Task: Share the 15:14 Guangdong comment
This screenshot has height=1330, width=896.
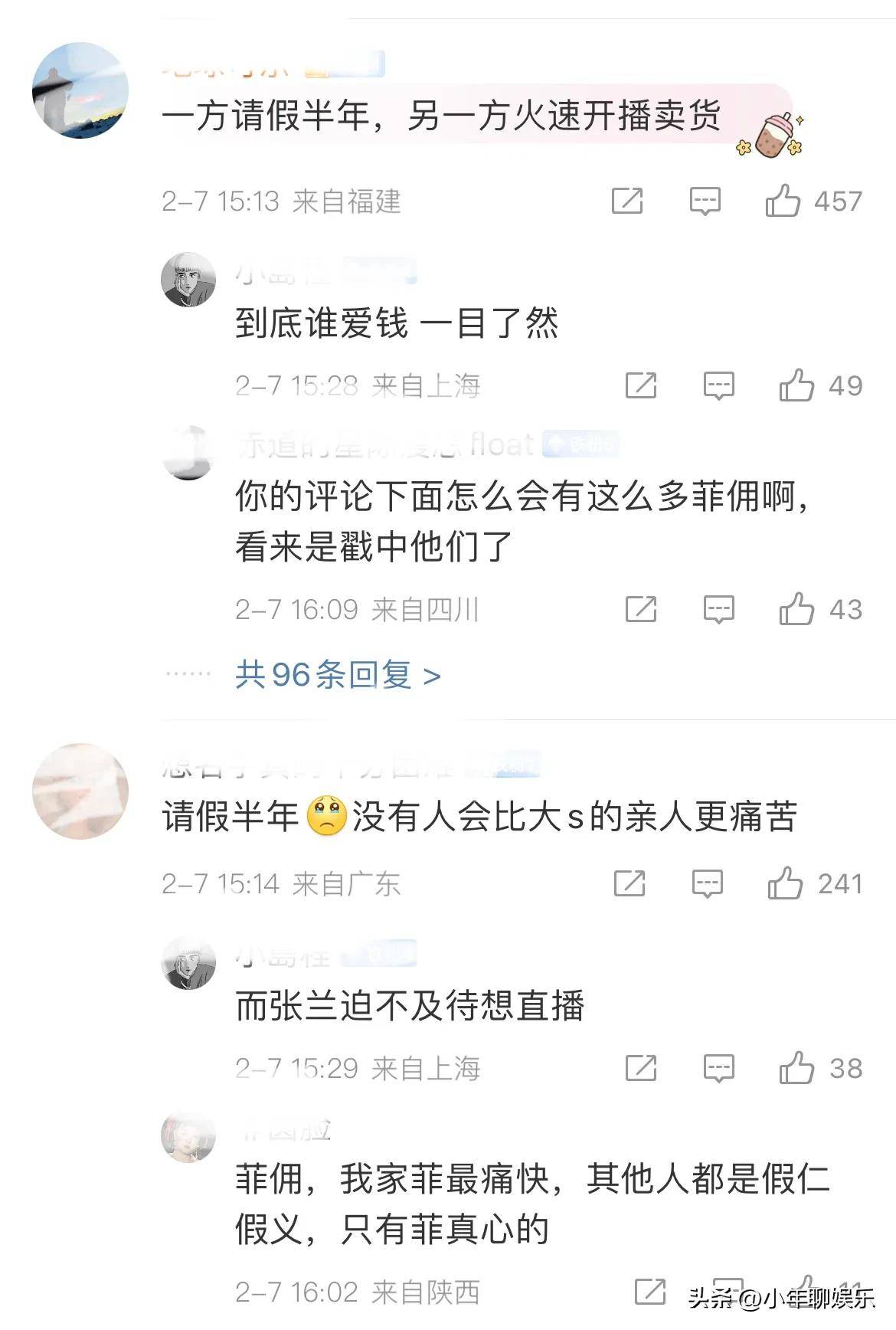Action: click(x=629, y=883)
